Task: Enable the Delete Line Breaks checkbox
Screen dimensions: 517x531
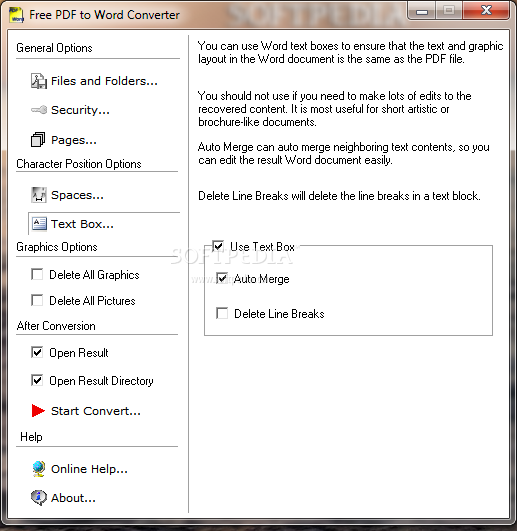Action: pyautogui.click(x=222, y=313)
